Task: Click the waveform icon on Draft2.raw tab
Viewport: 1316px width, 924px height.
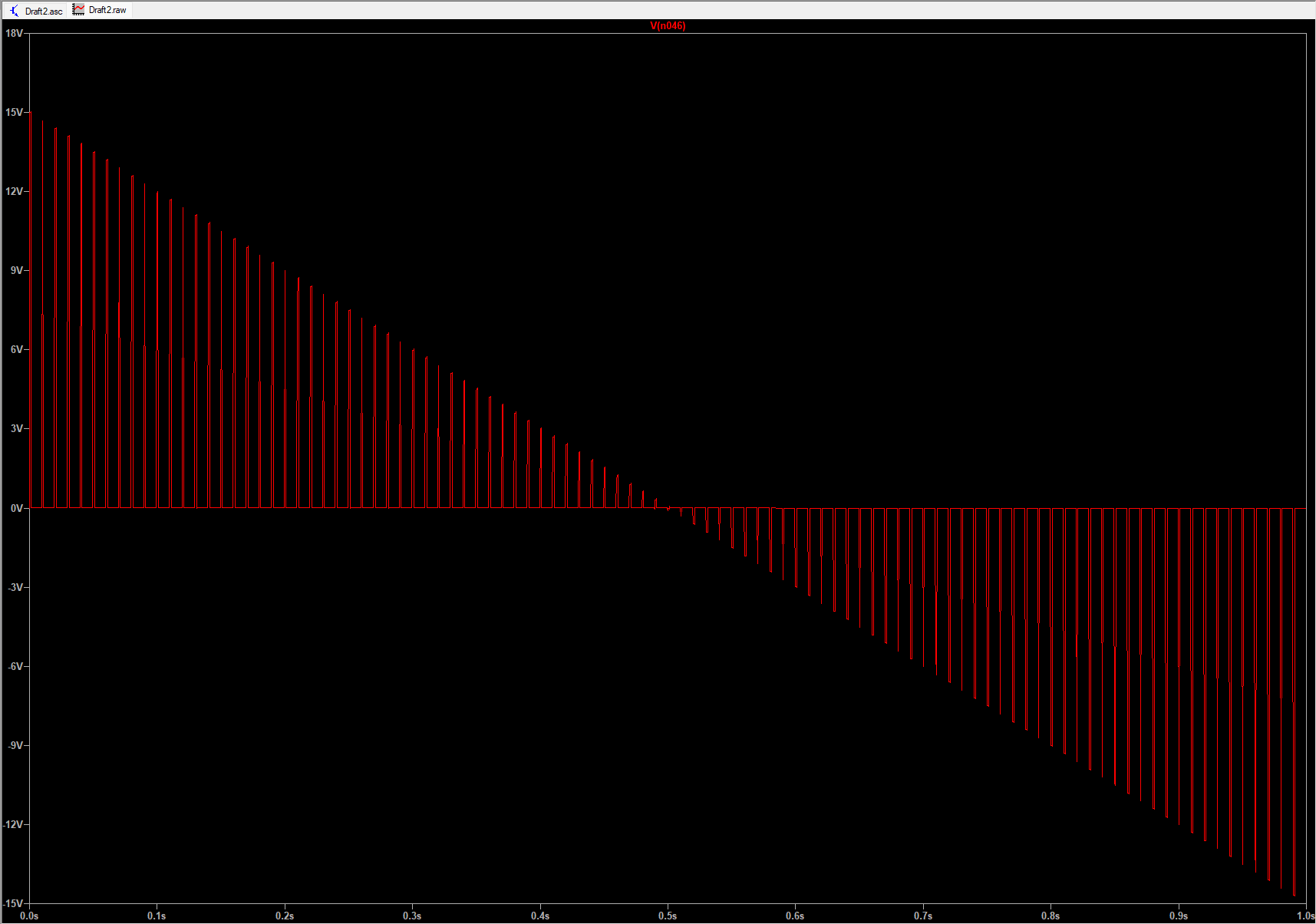Action: point(78,9)
